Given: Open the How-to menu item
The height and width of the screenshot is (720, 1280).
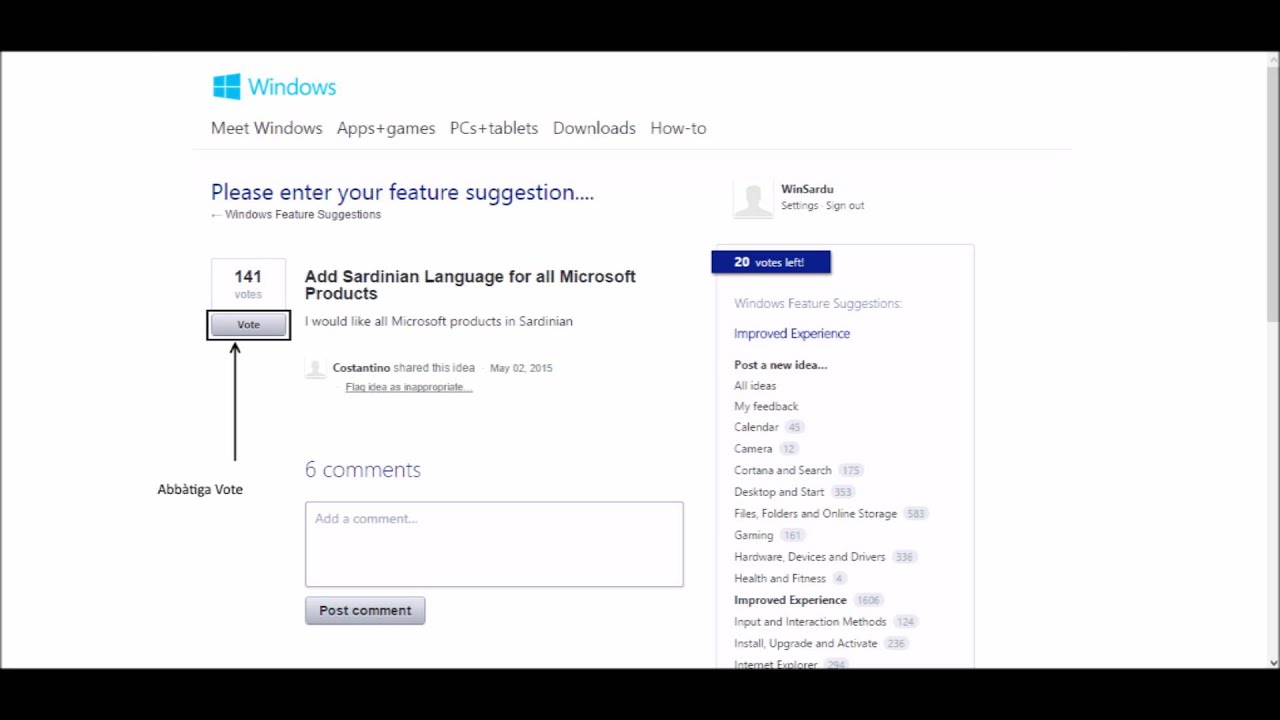Looking at the screenshot, I should (678, 128).
